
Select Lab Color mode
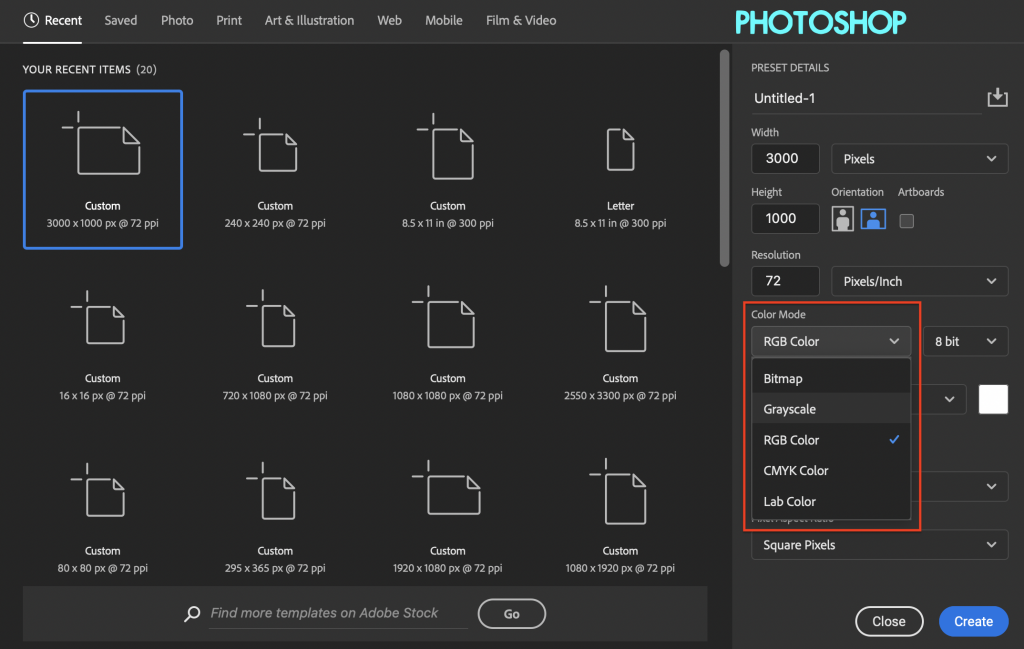831,501
